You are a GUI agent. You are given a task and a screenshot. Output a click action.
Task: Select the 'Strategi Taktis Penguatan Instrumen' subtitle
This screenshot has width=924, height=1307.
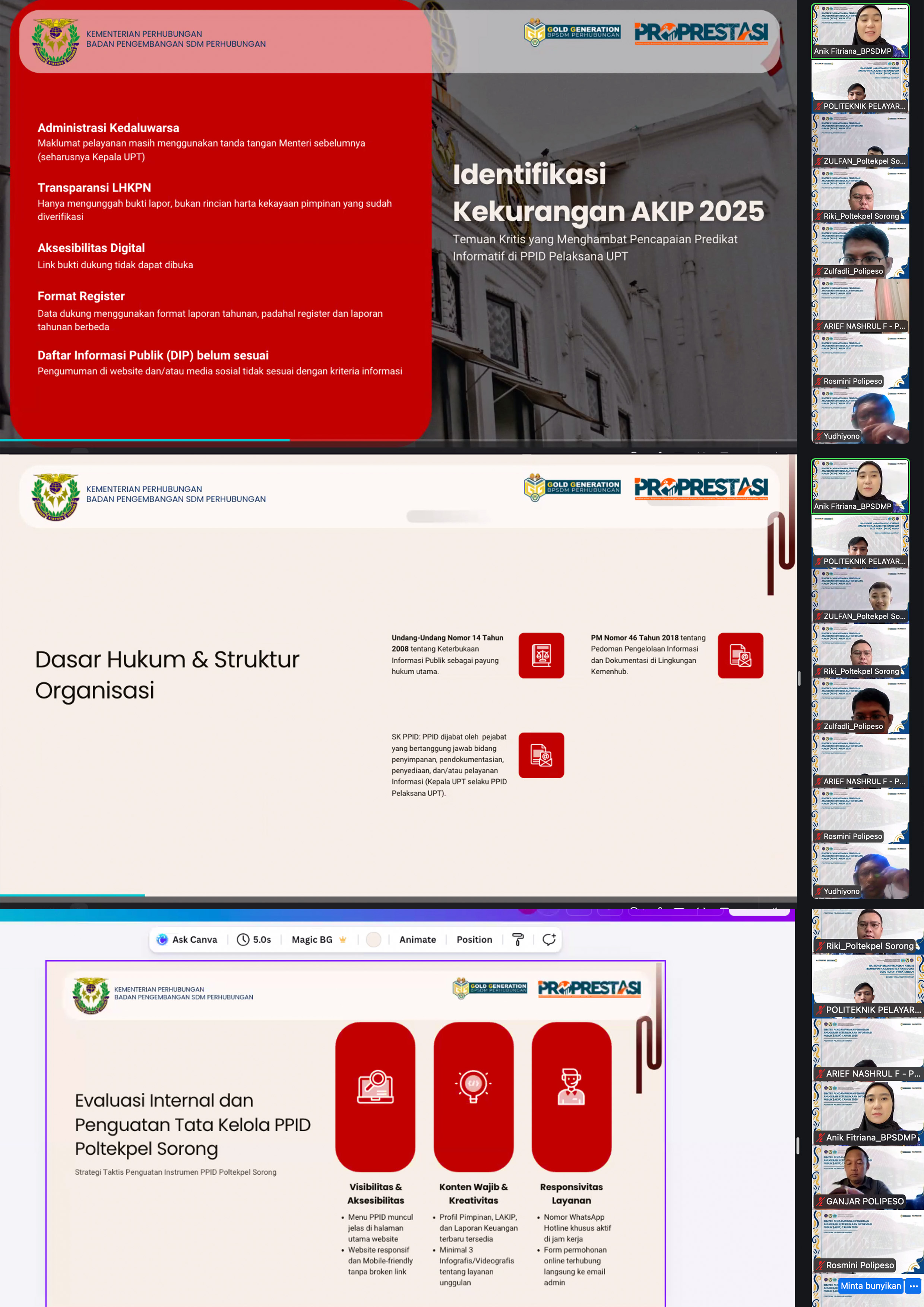tap(175, 1172)
